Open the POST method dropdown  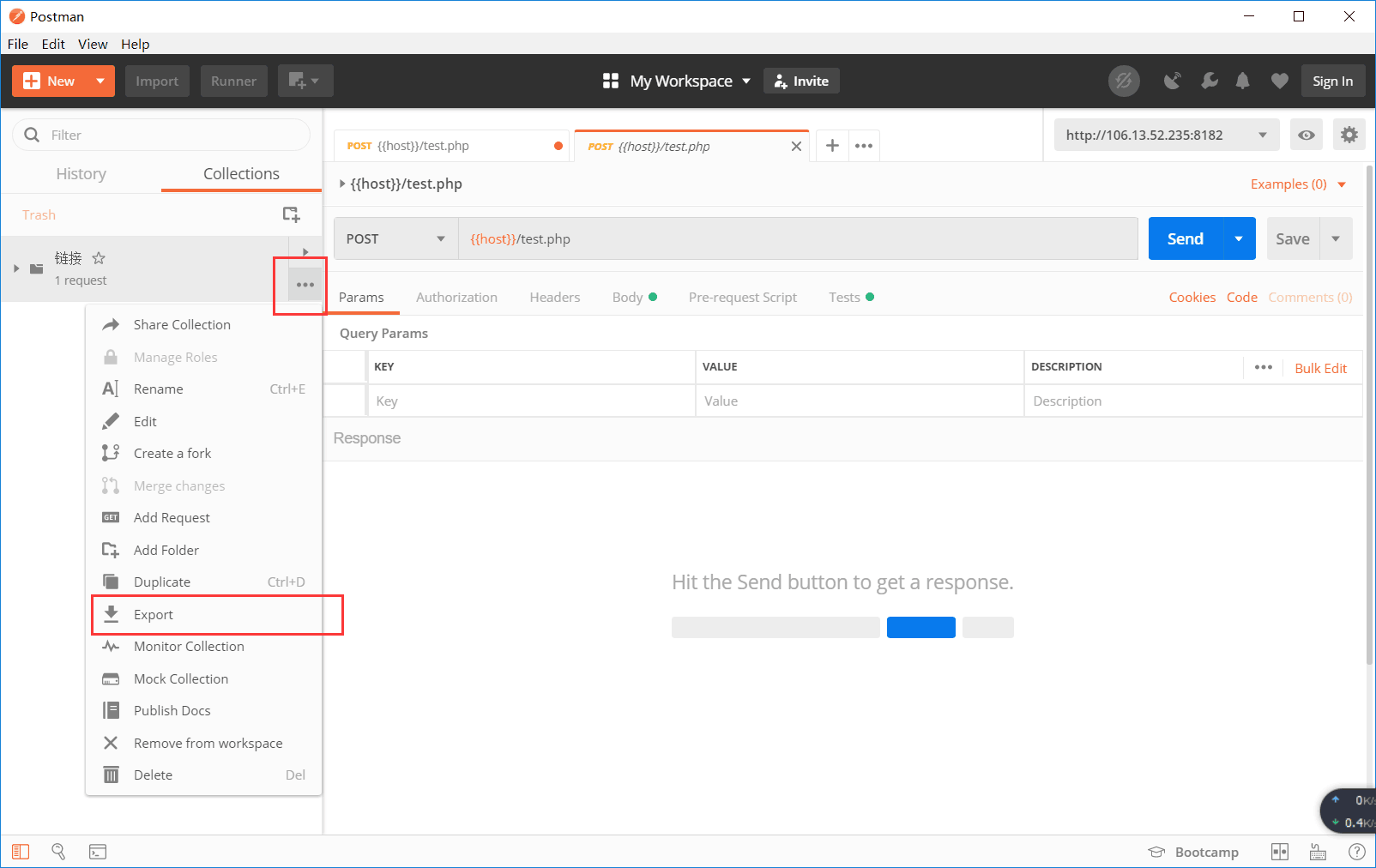(396, 238)
